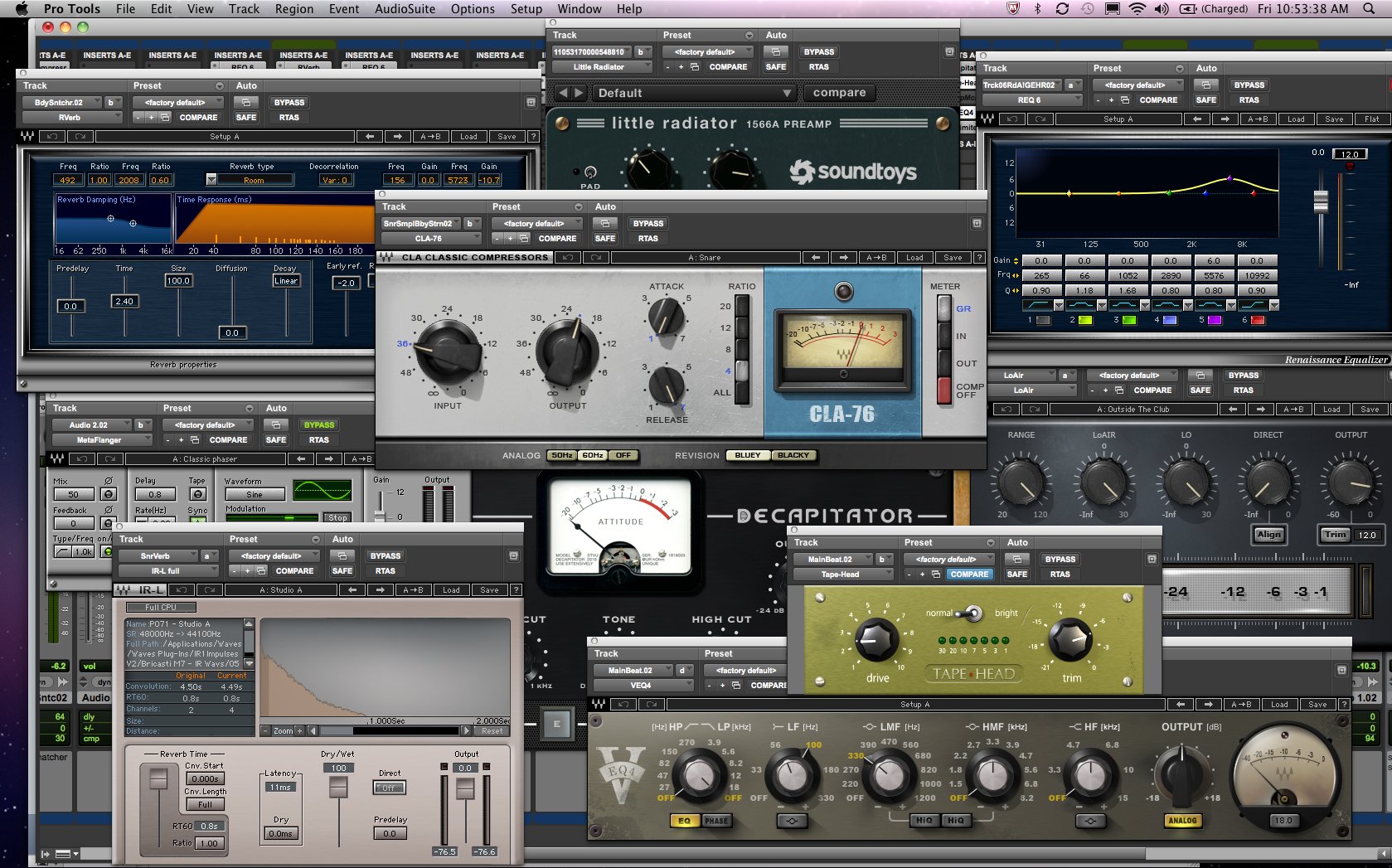Viewport: 1392px width, 868px height.
Task: Toggle the PAD switch on Little Radiator
Action: (x=589, y=172)
